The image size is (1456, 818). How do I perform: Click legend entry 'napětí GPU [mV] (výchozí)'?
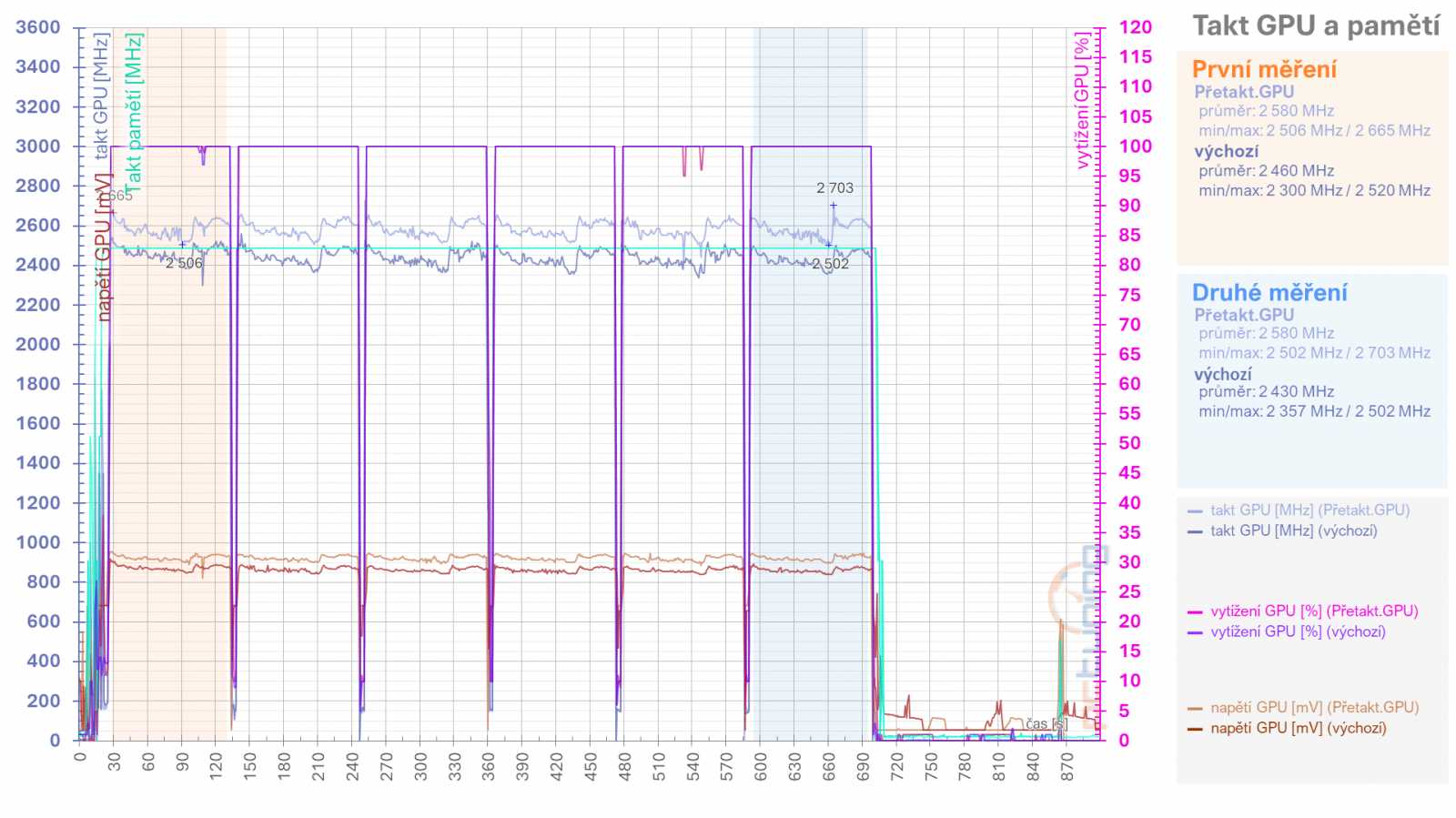click(1299, 728)
